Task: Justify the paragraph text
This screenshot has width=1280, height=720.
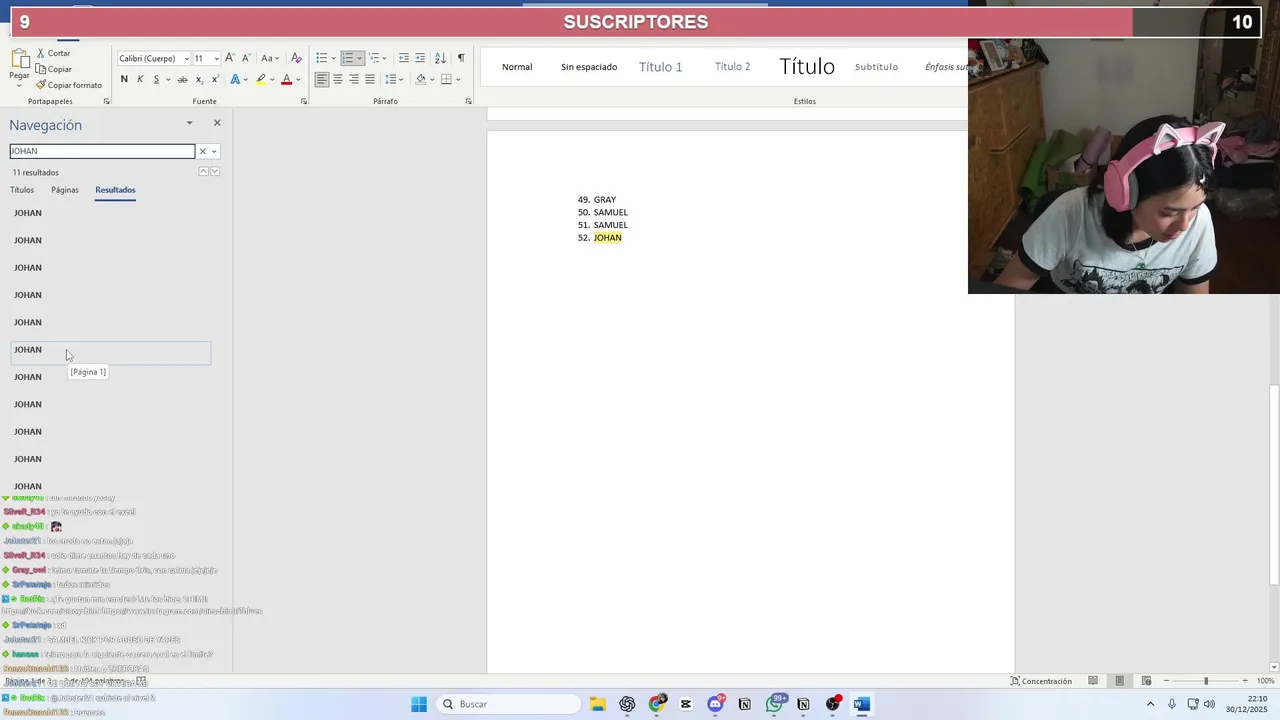Action: tap(370, 79)
